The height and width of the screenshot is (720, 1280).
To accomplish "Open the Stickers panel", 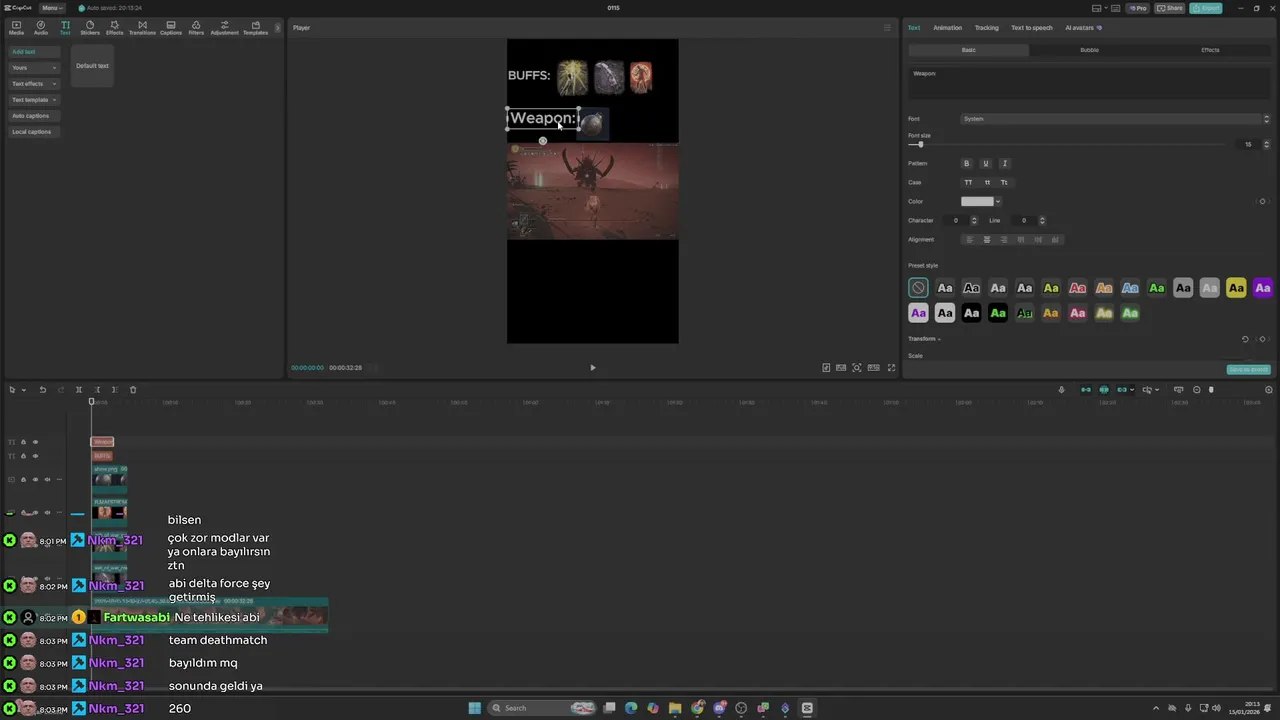I will (x=90, y=27).
